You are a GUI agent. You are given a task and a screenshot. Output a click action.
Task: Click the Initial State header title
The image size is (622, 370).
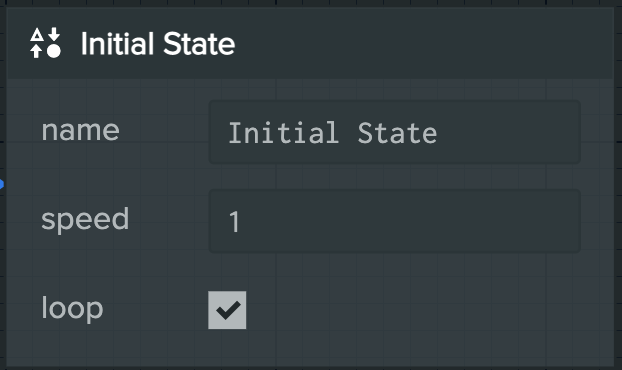pyautogui.click(x=158, y=43)
